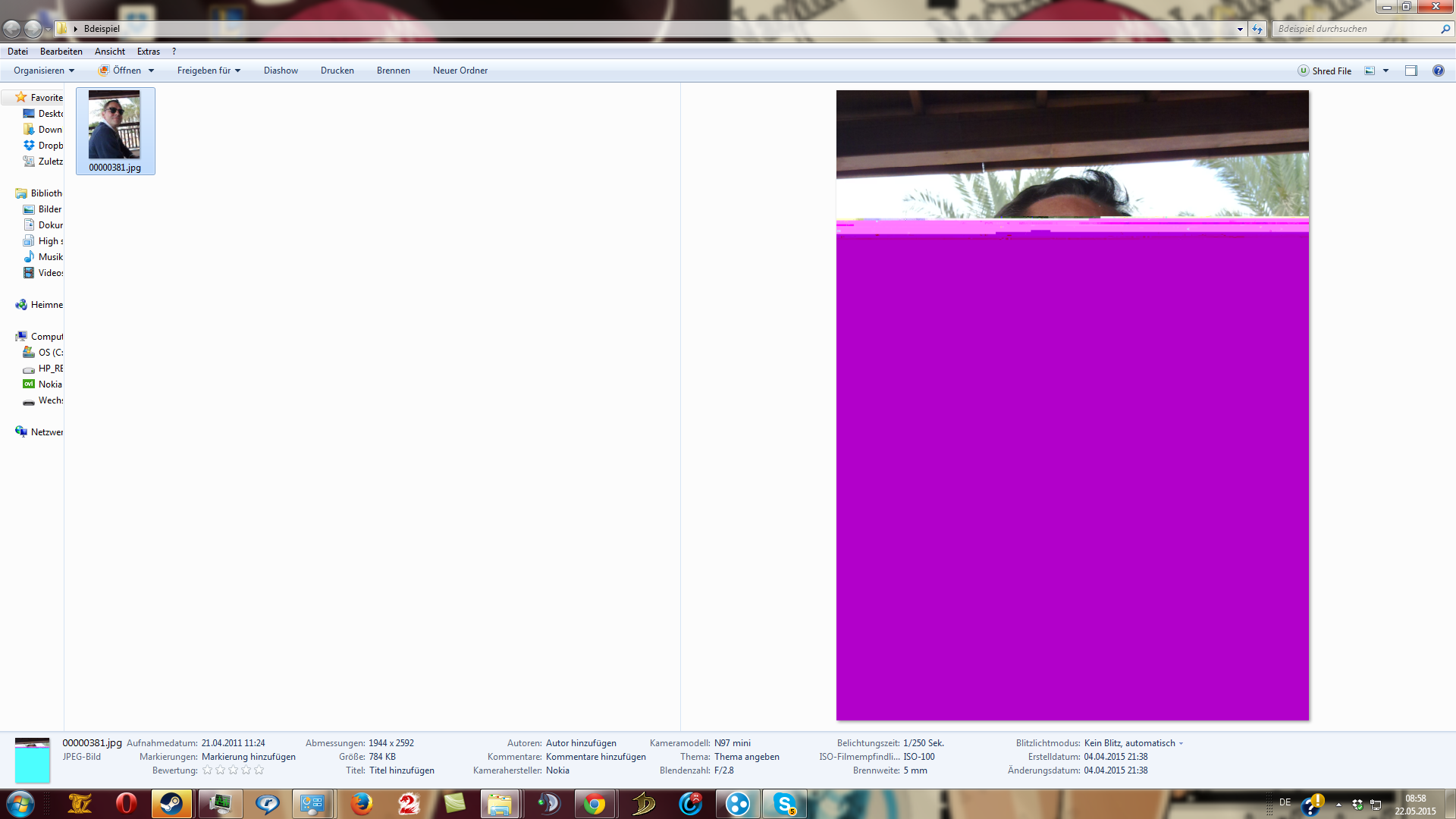Open Steam from the taskbar
1456x819 pixels.
[x=171, y=804]
